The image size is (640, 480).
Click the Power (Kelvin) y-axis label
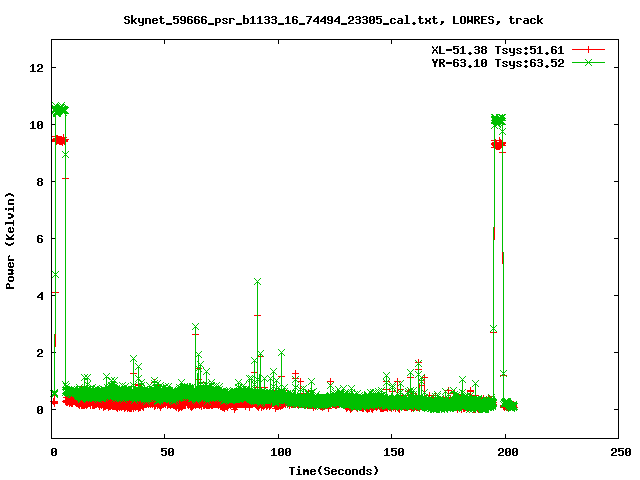pos(10,241)
